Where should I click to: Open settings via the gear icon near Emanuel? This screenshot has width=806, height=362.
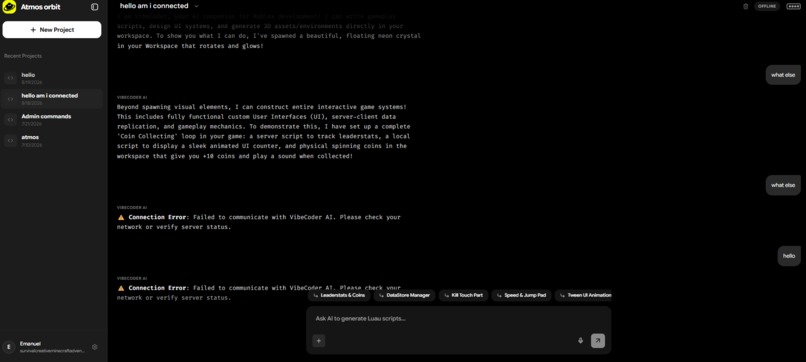(x=95, y=347)
